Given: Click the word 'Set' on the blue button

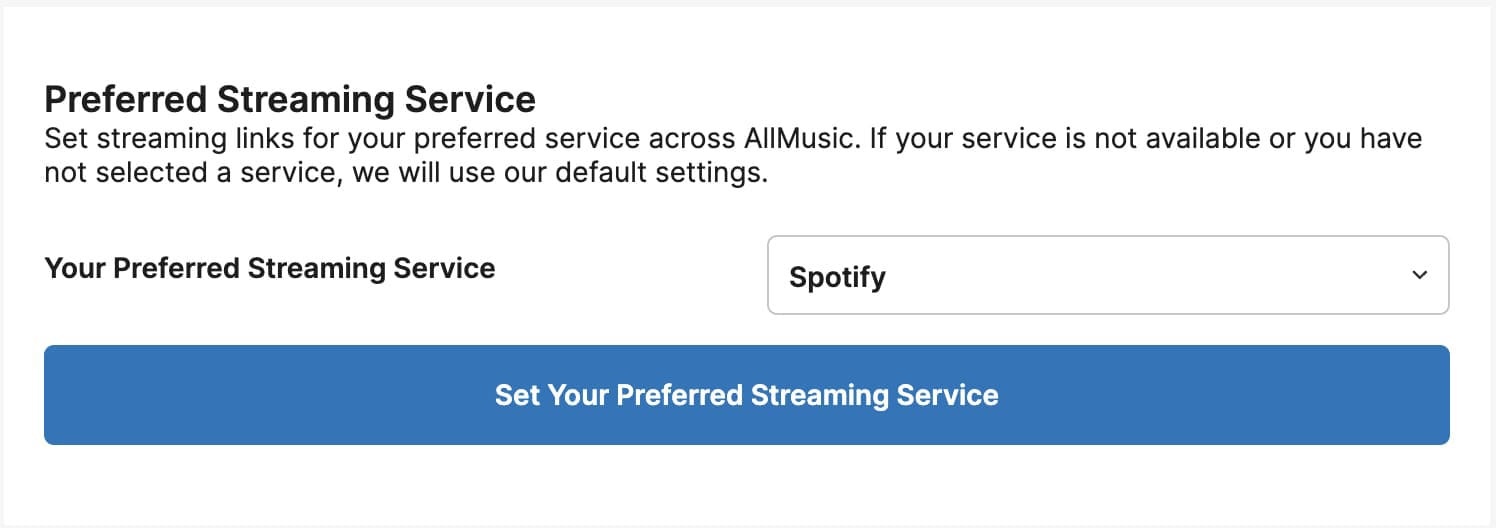Looking at the screenshot, I should tap(517, 395).
